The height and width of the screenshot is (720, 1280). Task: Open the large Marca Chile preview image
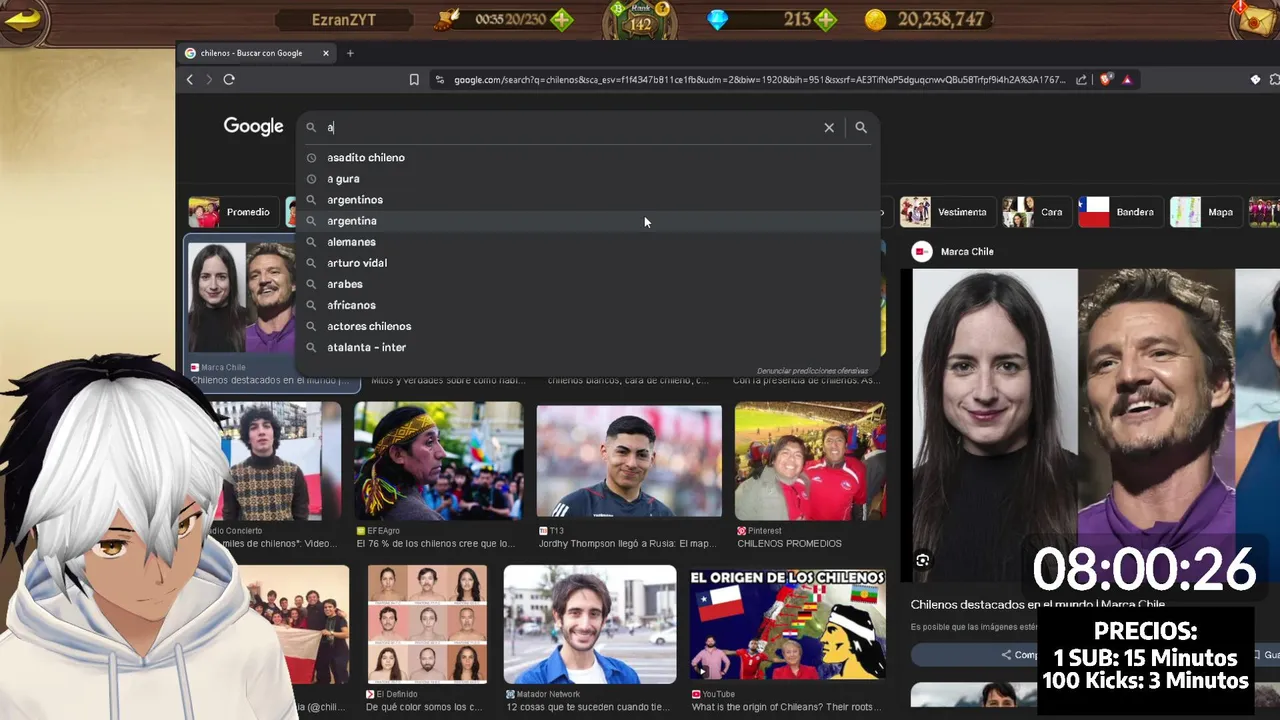tap(1096, 425)
